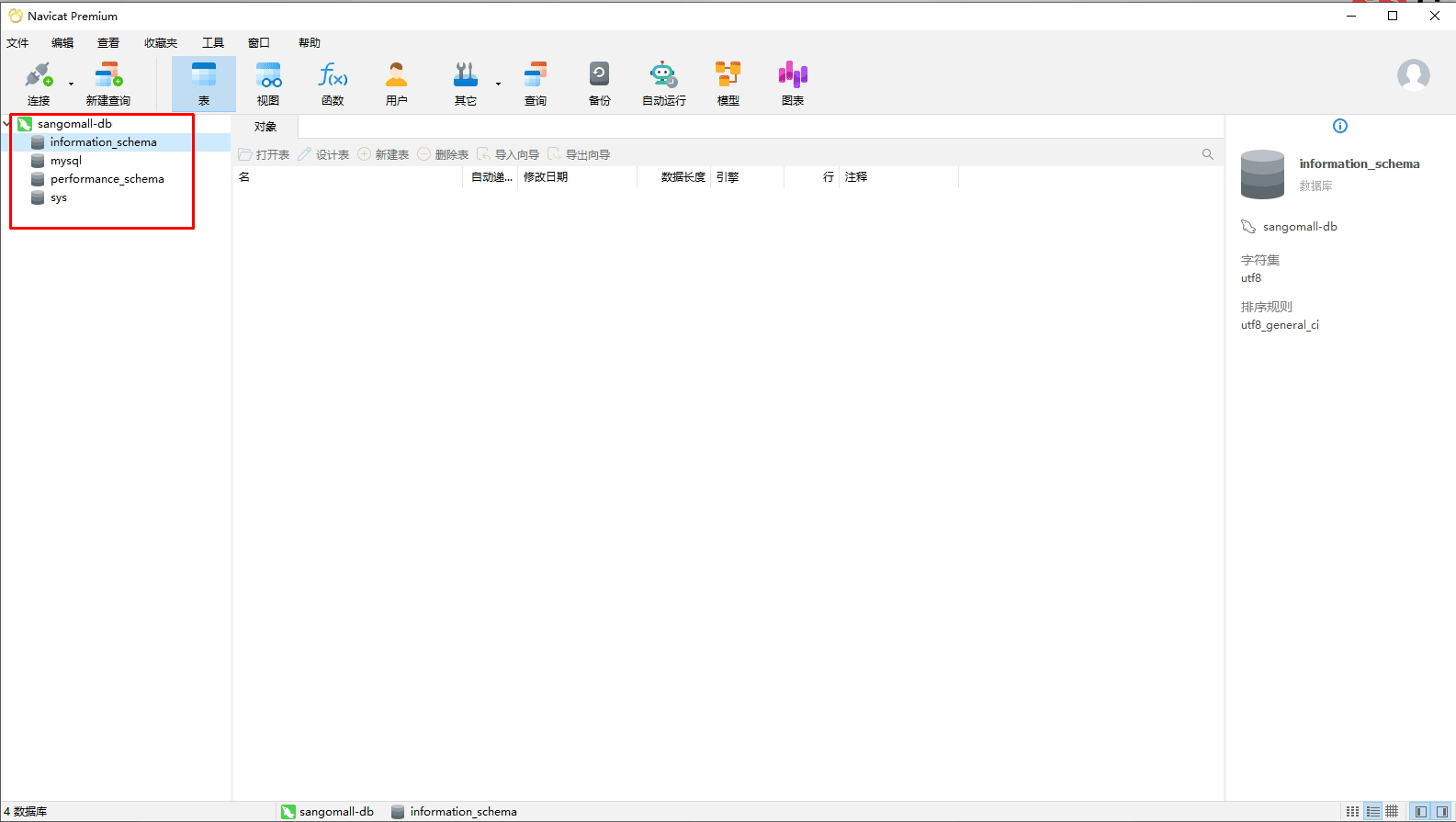This screenshot has height=822, width=1456.
Task: Sort by the 自动递... column header
Action: tap(491, 177)
